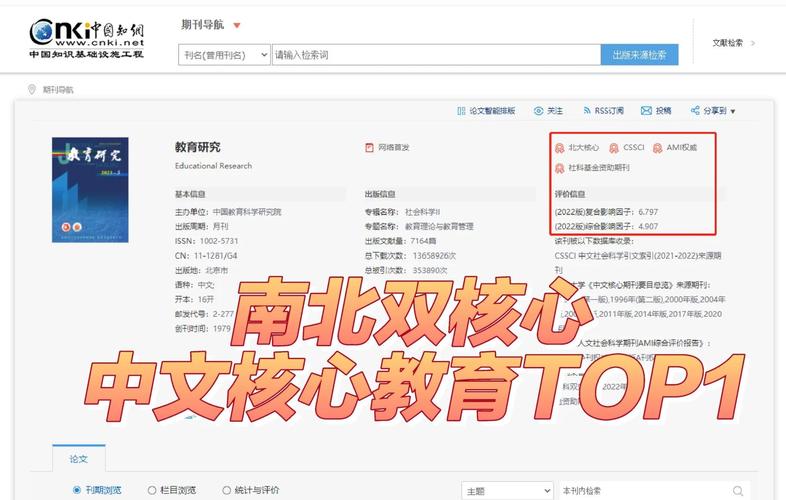Select the Educational Research subtitle text

click(214, 165)
